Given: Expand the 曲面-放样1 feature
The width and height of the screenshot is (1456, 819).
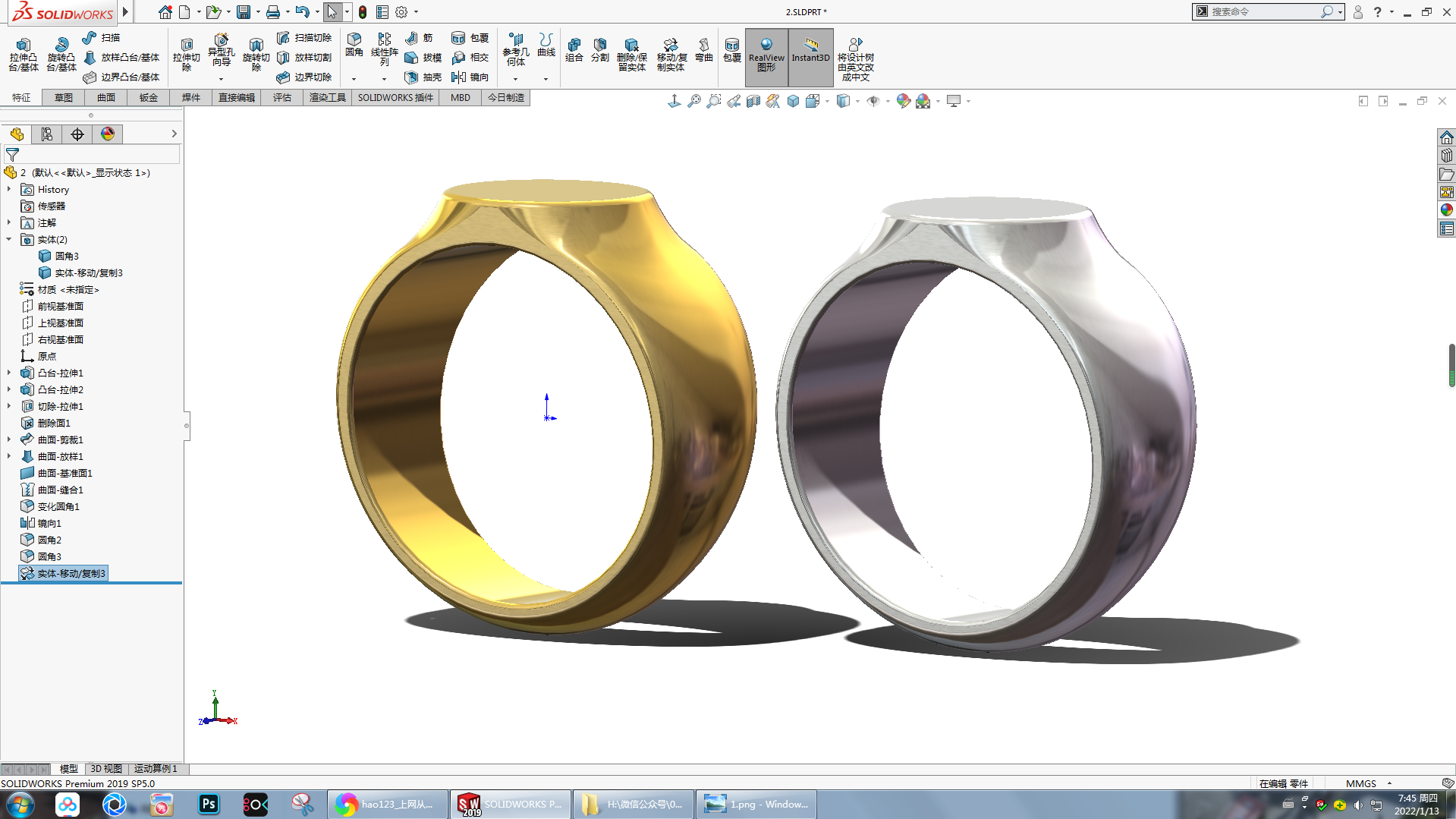Looking at the screenshot, I should coord(9,456).
